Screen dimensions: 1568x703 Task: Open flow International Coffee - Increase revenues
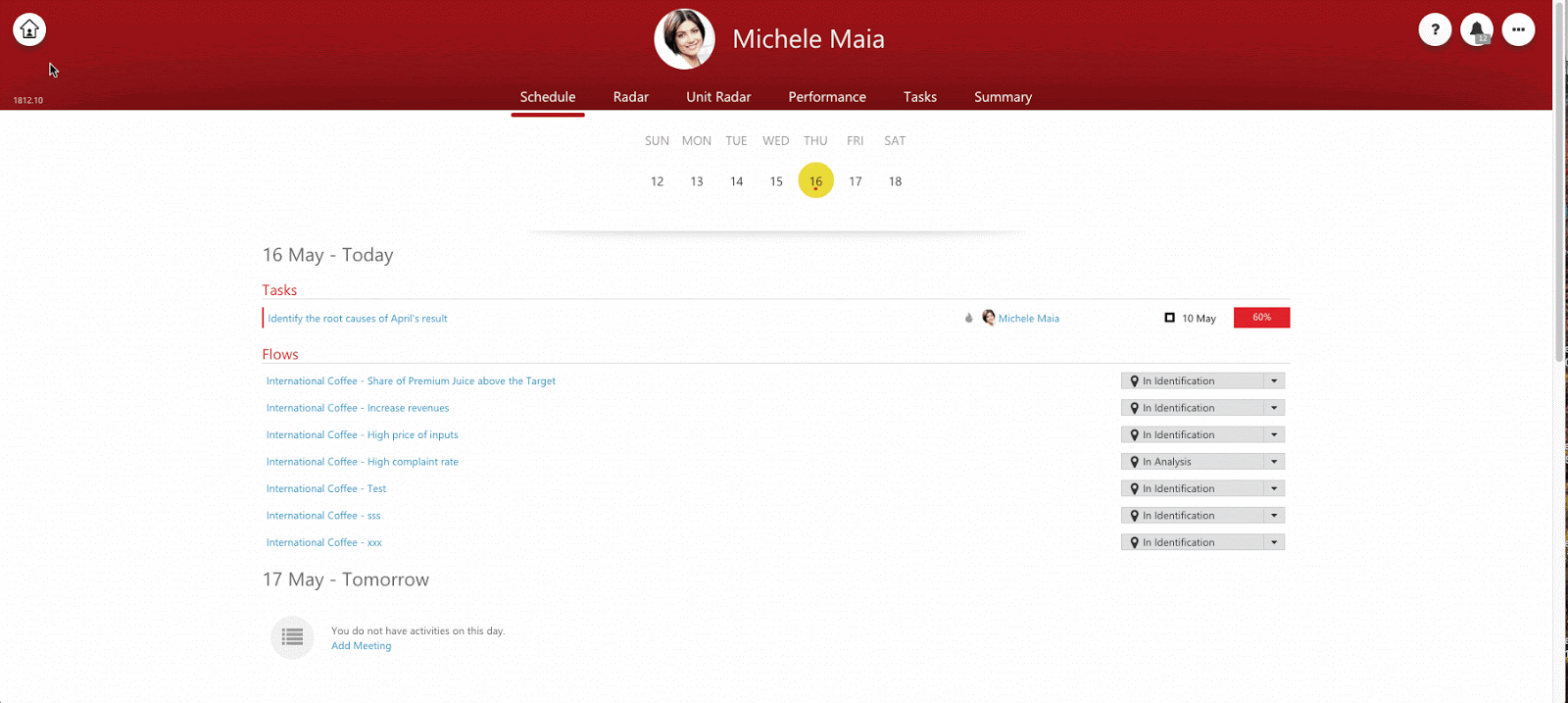358,408
